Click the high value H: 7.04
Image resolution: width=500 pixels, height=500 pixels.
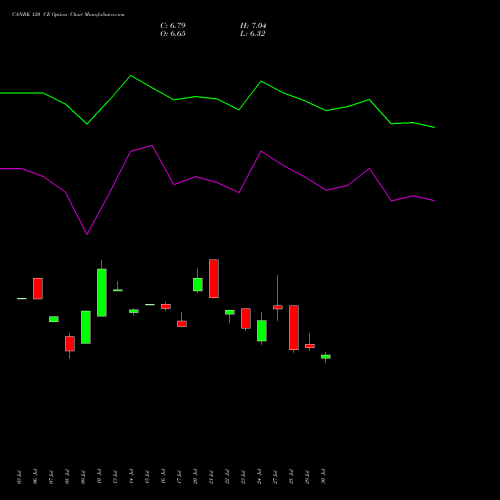coord(253,26)
